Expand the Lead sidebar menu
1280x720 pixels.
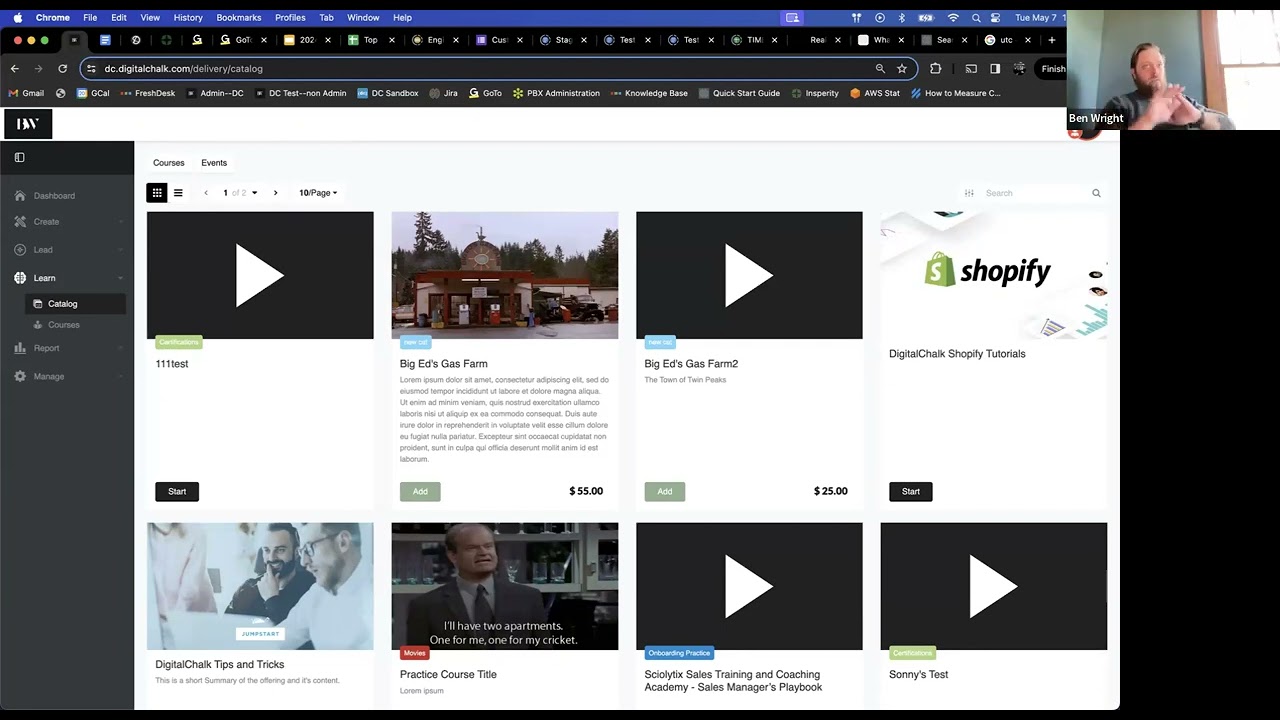(120, 250)
